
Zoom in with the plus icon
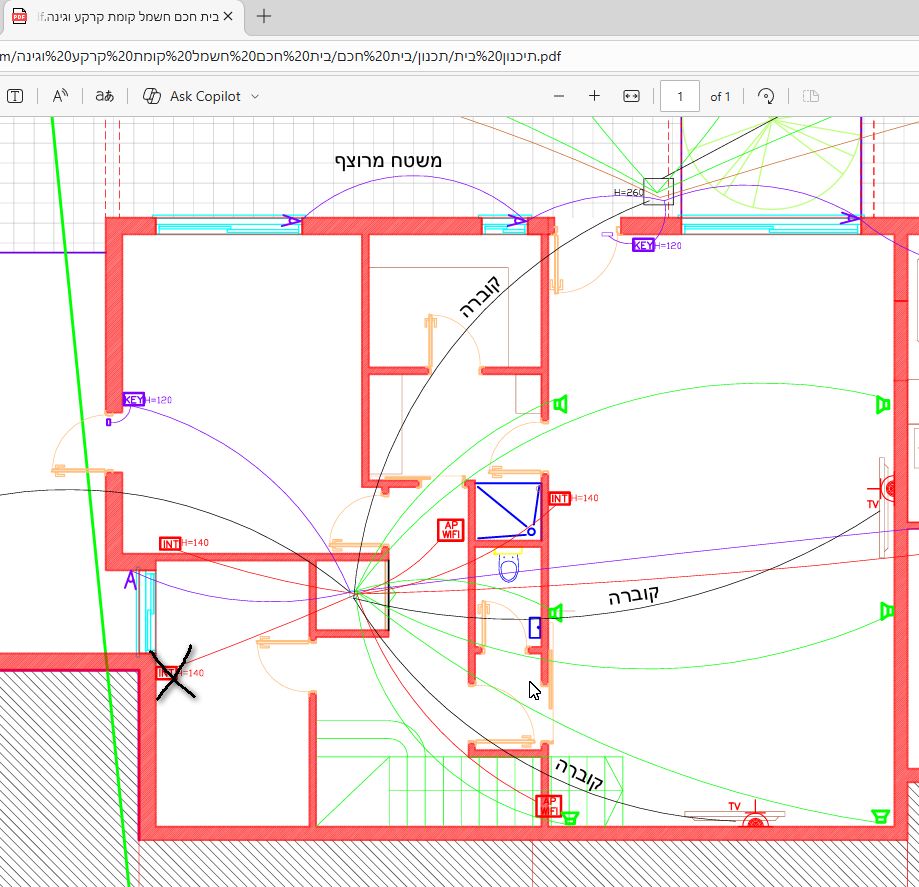594,96
